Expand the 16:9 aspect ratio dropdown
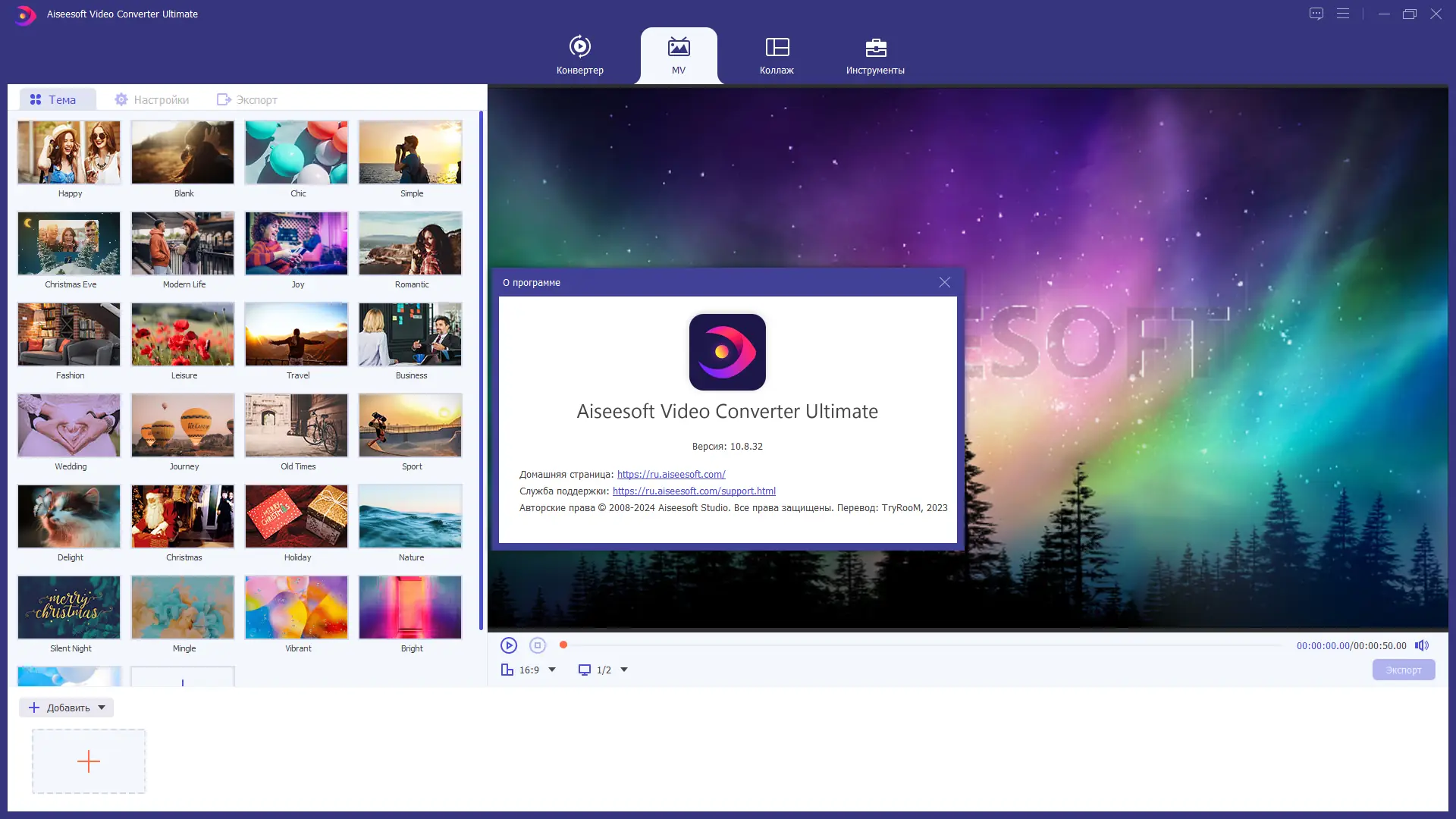 click(552, 670)
